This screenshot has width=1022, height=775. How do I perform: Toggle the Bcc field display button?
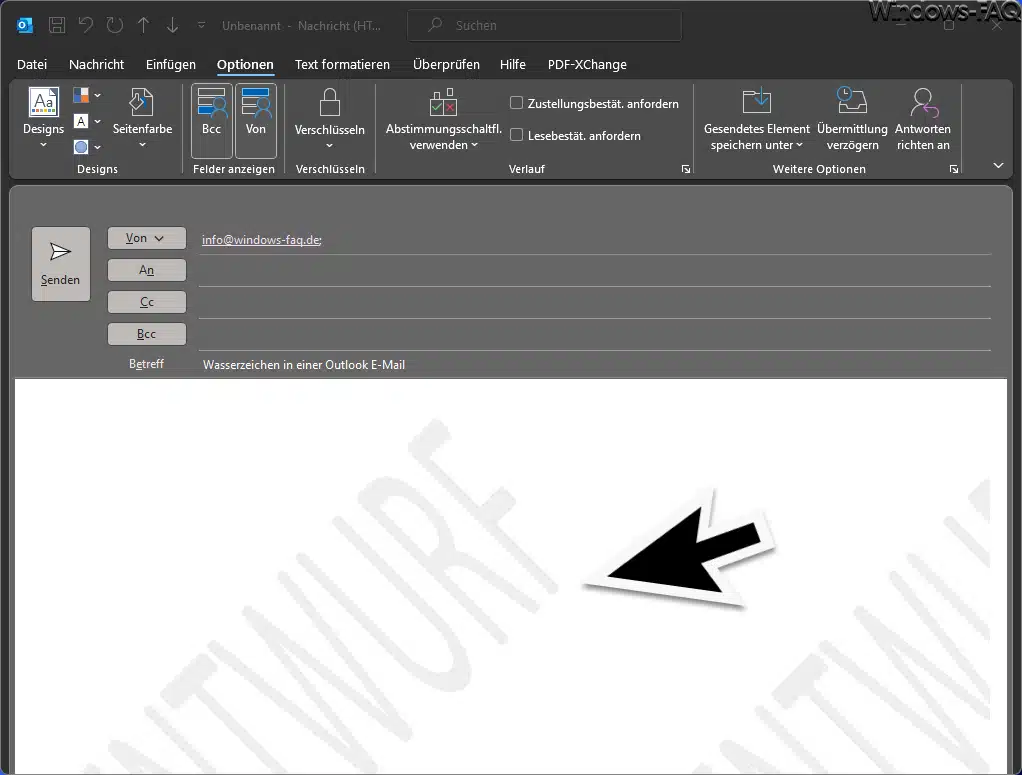click(211, 121)
